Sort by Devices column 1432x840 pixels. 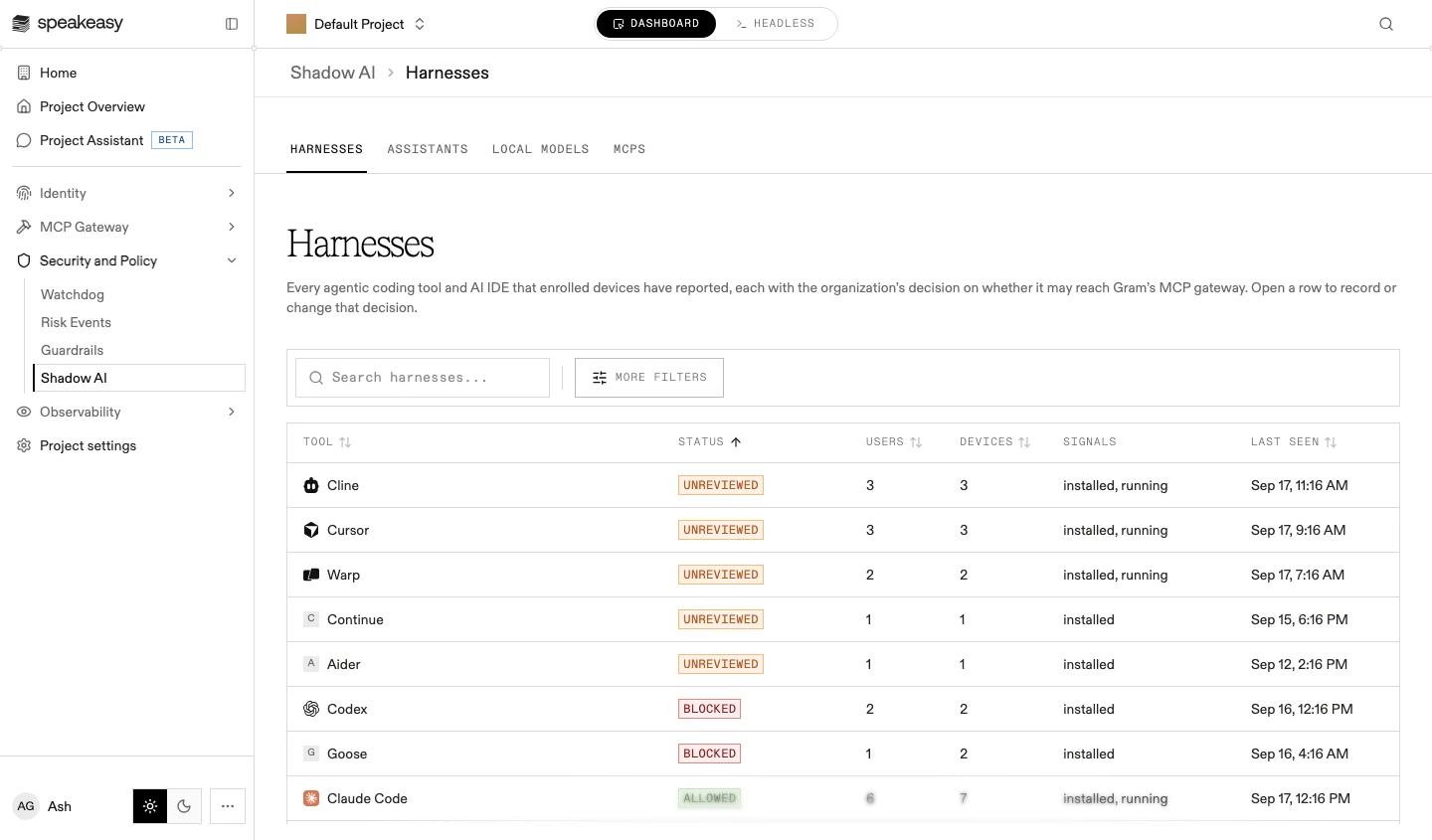point(994,442)
